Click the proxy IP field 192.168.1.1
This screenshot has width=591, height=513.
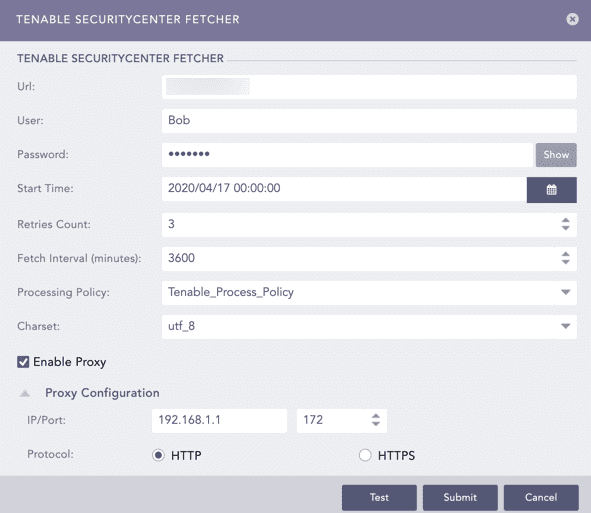219,421
